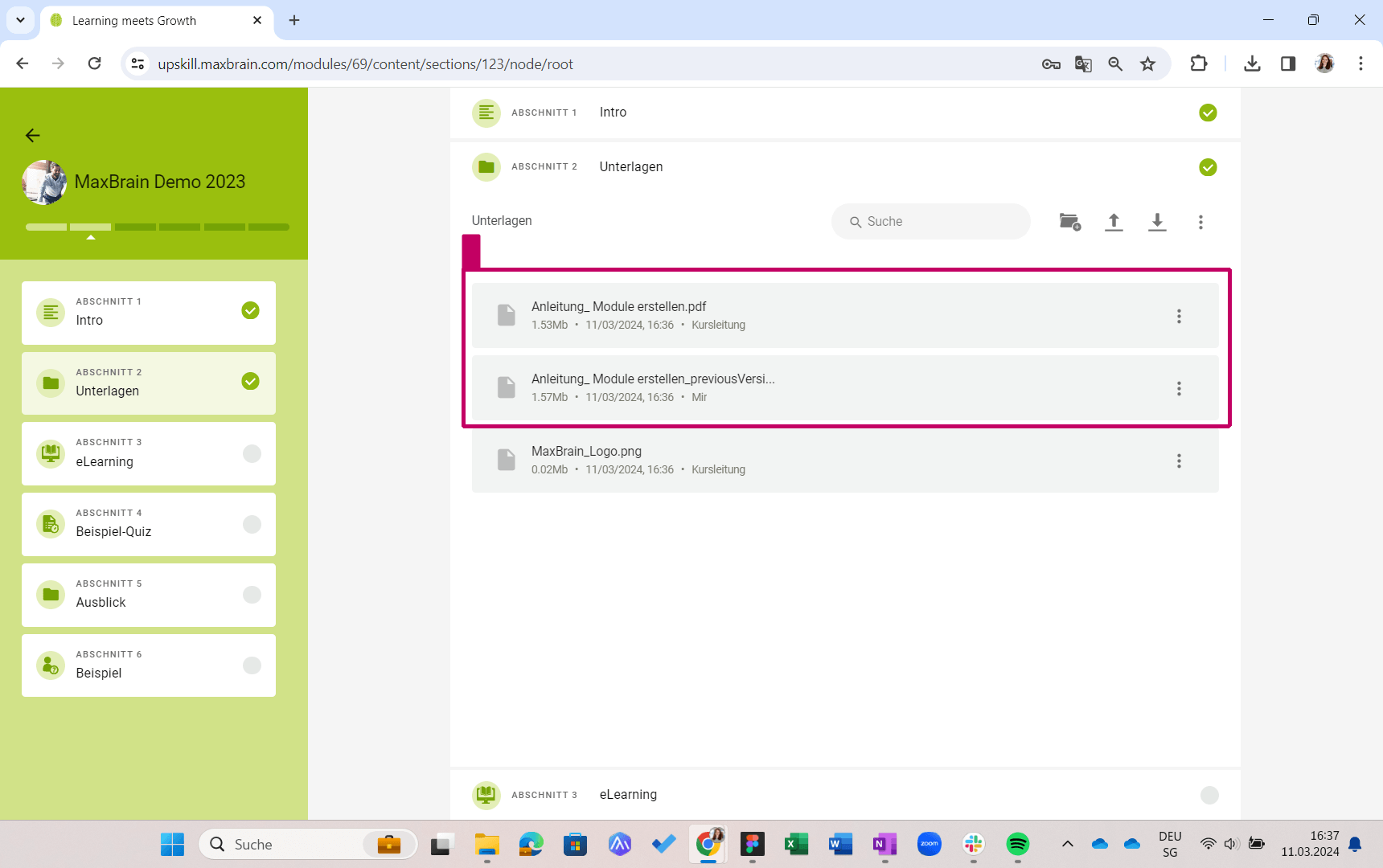Click the Unterlagen breadcrumb label
This screenshot has height=868, width=1383.
(x=502, y=220)
